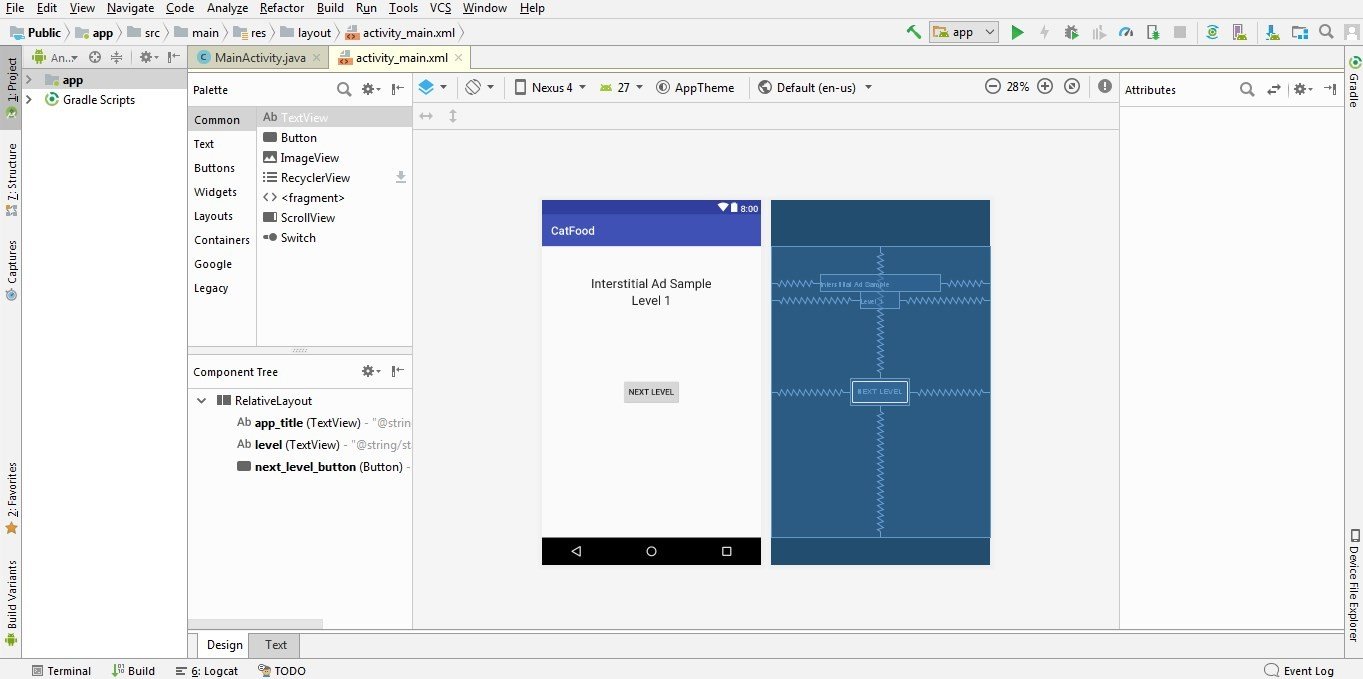1363x679 pixels.
Task: Open the app run configuration dropdown
Action: tap(964, 32)
